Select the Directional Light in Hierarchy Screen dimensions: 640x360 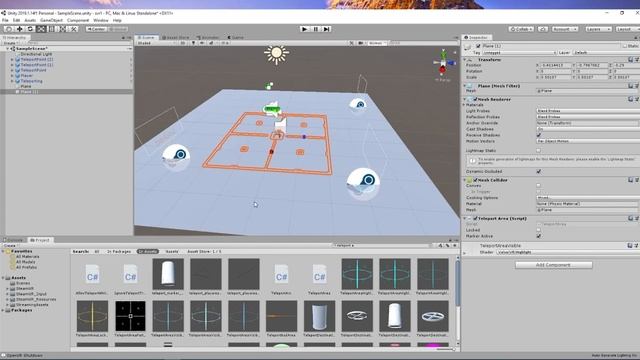[36, 54]
